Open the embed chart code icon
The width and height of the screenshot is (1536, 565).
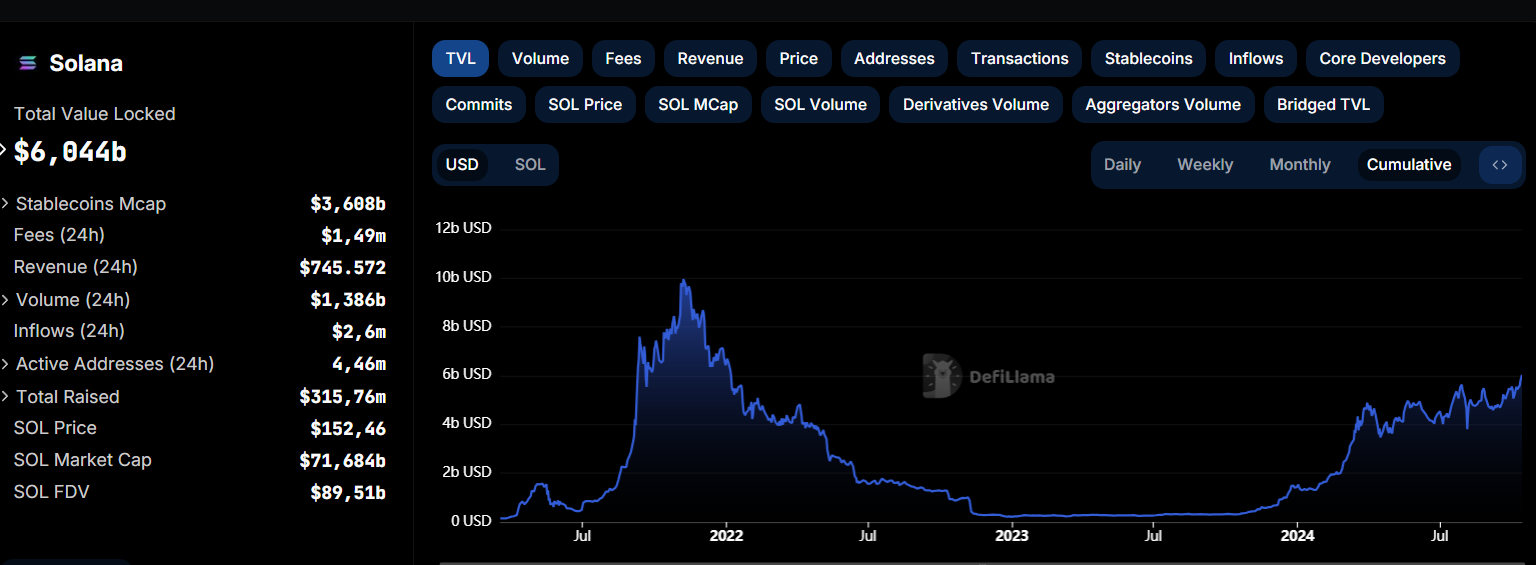click(1500, 165)
